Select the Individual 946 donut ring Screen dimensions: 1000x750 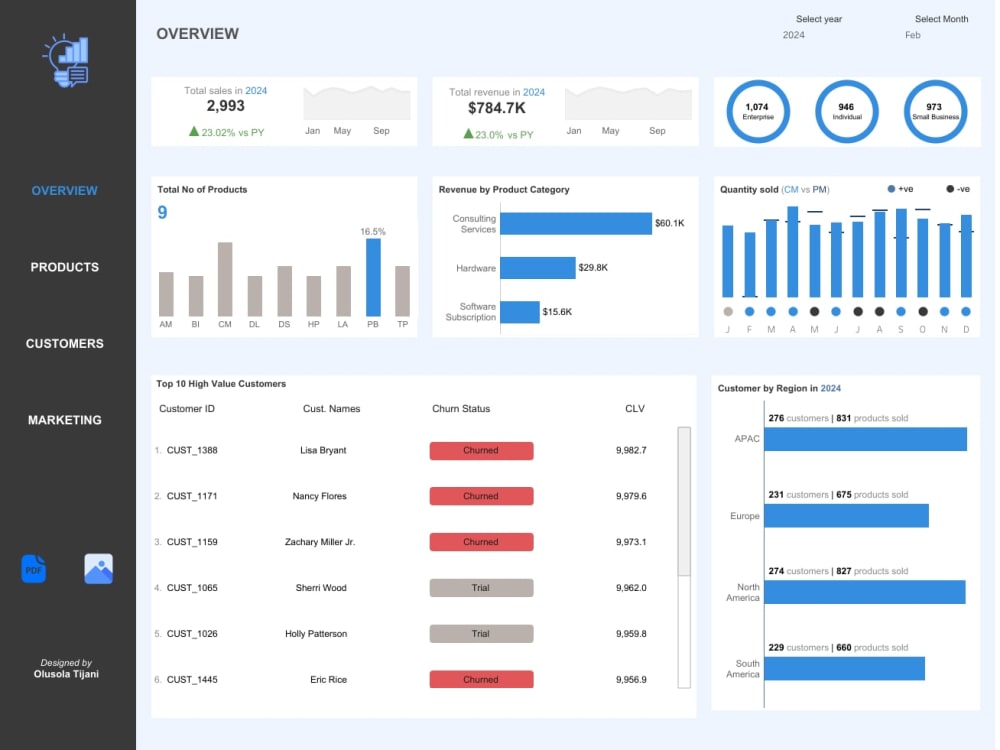[x=846, y=112]
